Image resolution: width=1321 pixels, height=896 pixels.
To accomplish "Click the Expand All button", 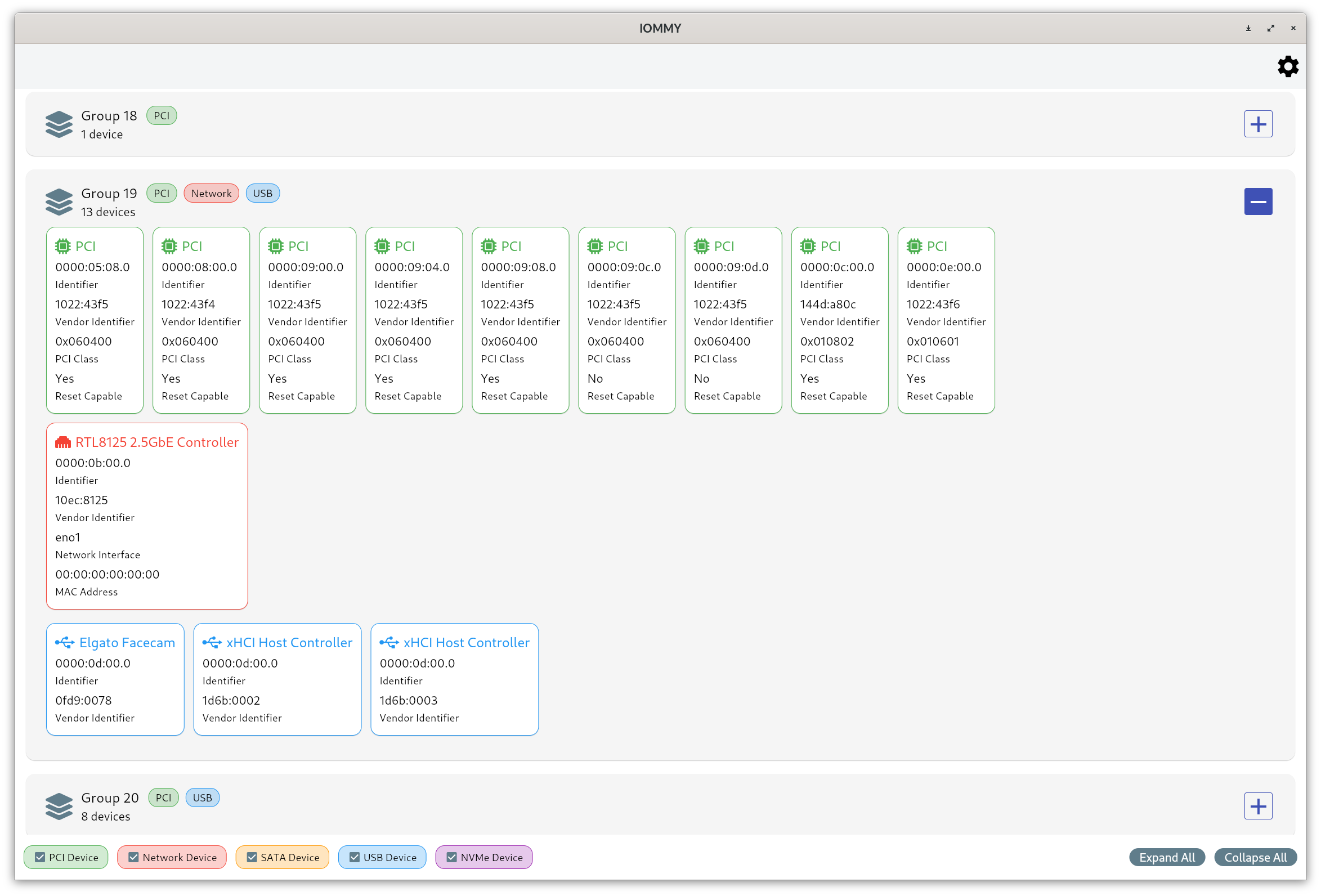I will coord(1167,857).
